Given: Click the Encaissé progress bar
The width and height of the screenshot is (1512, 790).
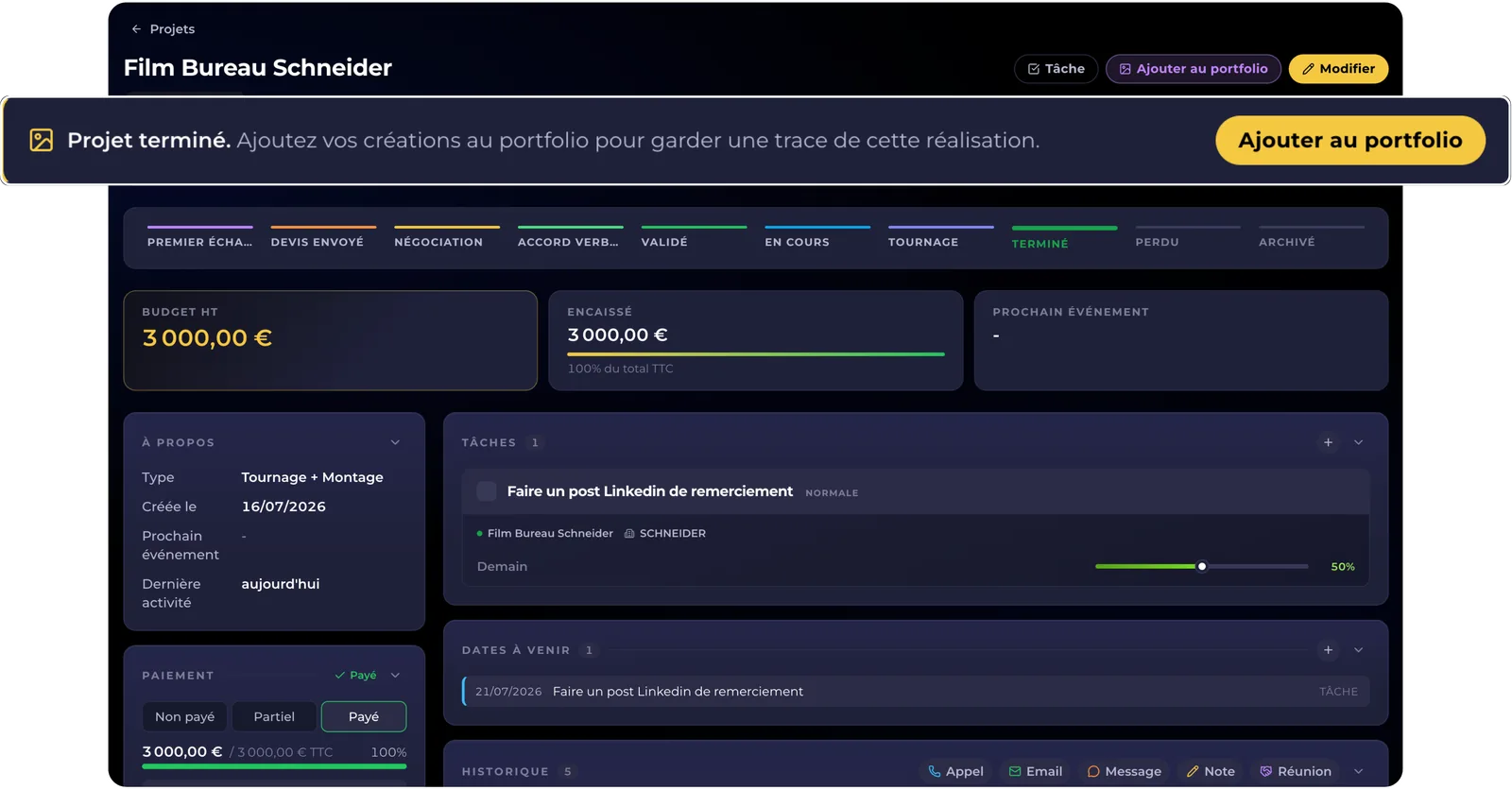Looking at the screenshot, I should (x=755, y=354).
